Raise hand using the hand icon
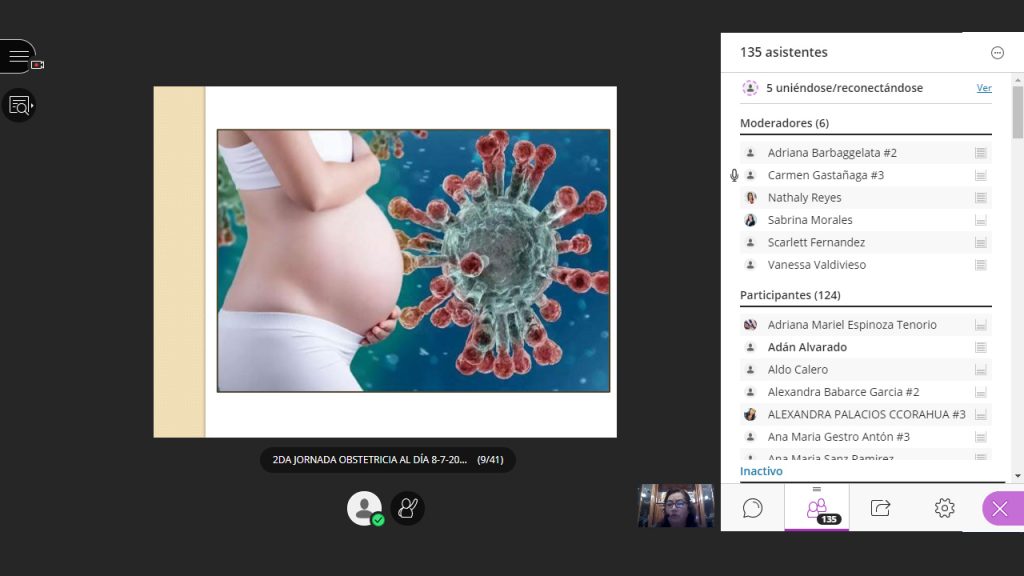 408,508
